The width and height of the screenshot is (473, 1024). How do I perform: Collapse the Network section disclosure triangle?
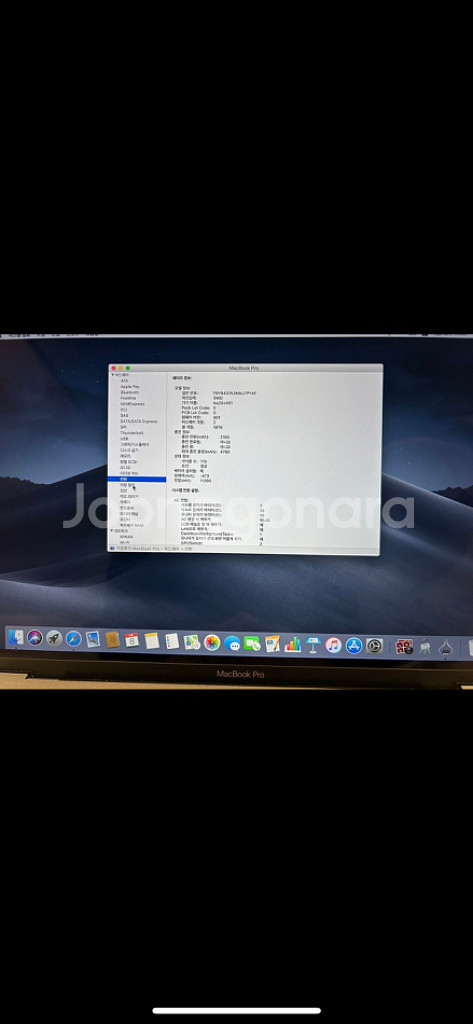tap(112, 531)
